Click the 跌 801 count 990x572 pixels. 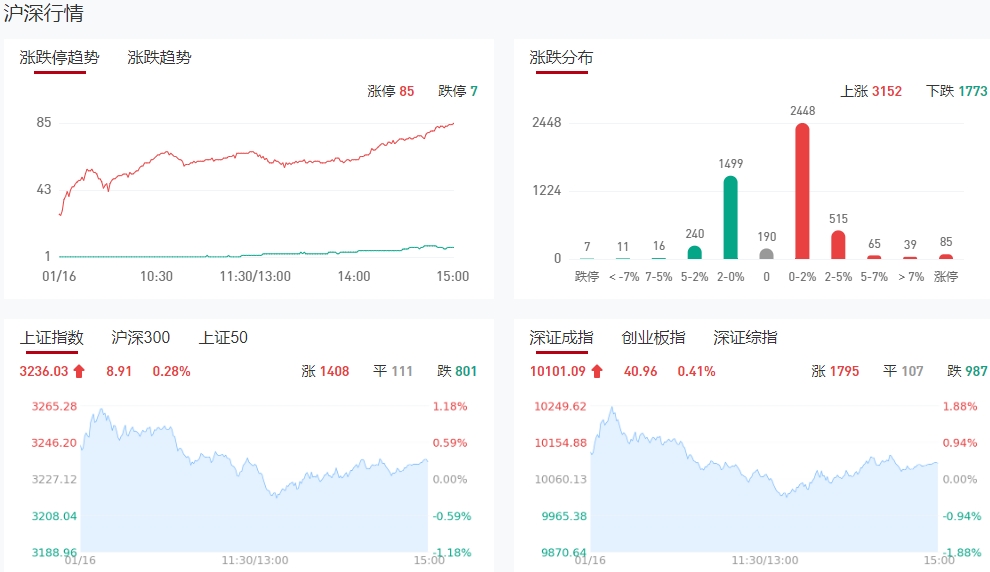[x=457, y=371]
